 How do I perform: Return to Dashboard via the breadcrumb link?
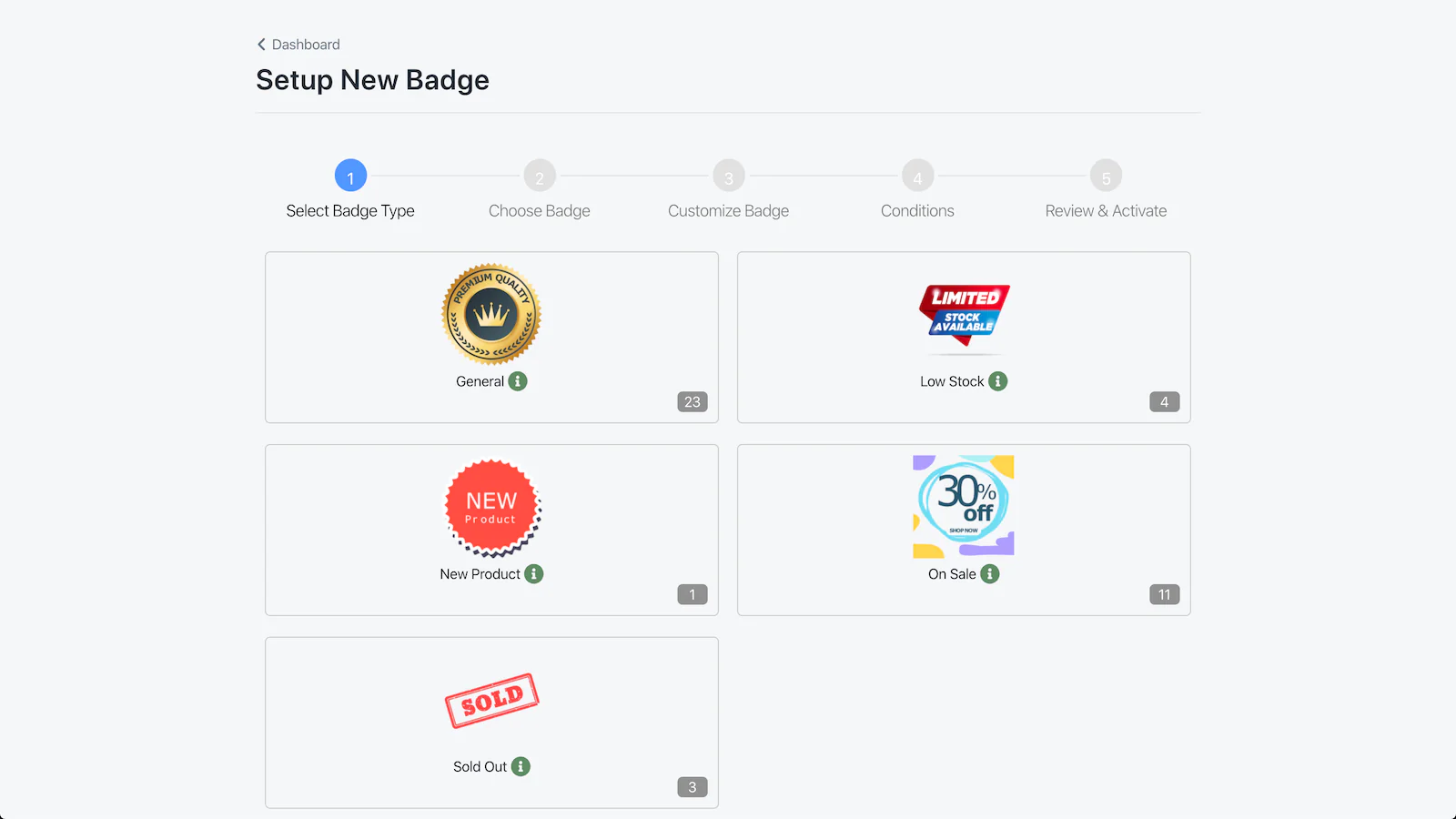(x=306, y=45)
